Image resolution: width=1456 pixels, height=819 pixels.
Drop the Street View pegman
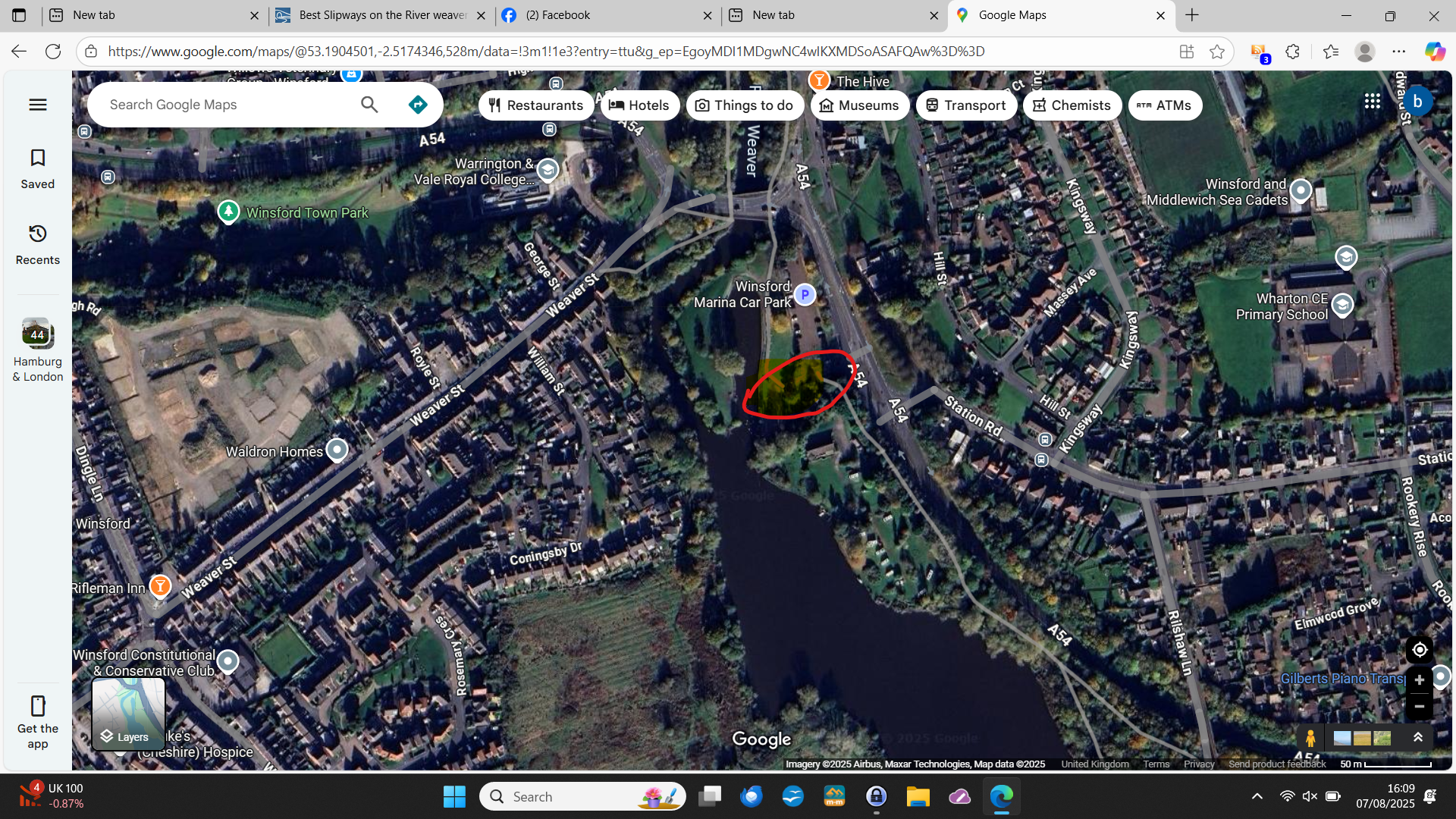pyautogui.click(x=1310, y=738)
